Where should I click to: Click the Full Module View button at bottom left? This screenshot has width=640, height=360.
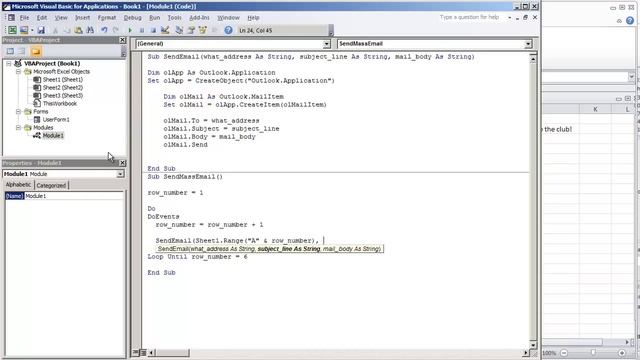click(x=143, y=353)
